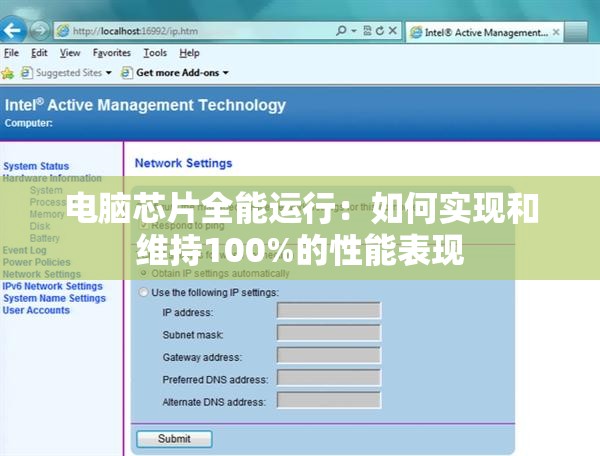Viewport: 600px width, 456px height.
Task: Open the Event Log link
Action: pyautogui.click(x=24, y=250)
